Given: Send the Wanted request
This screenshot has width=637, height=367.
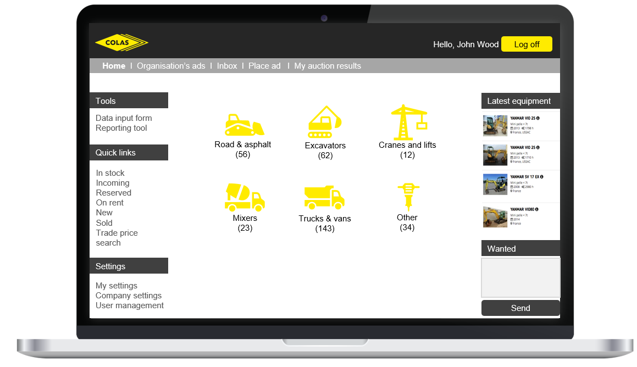Looking at the screenshot, I should 520,308.
